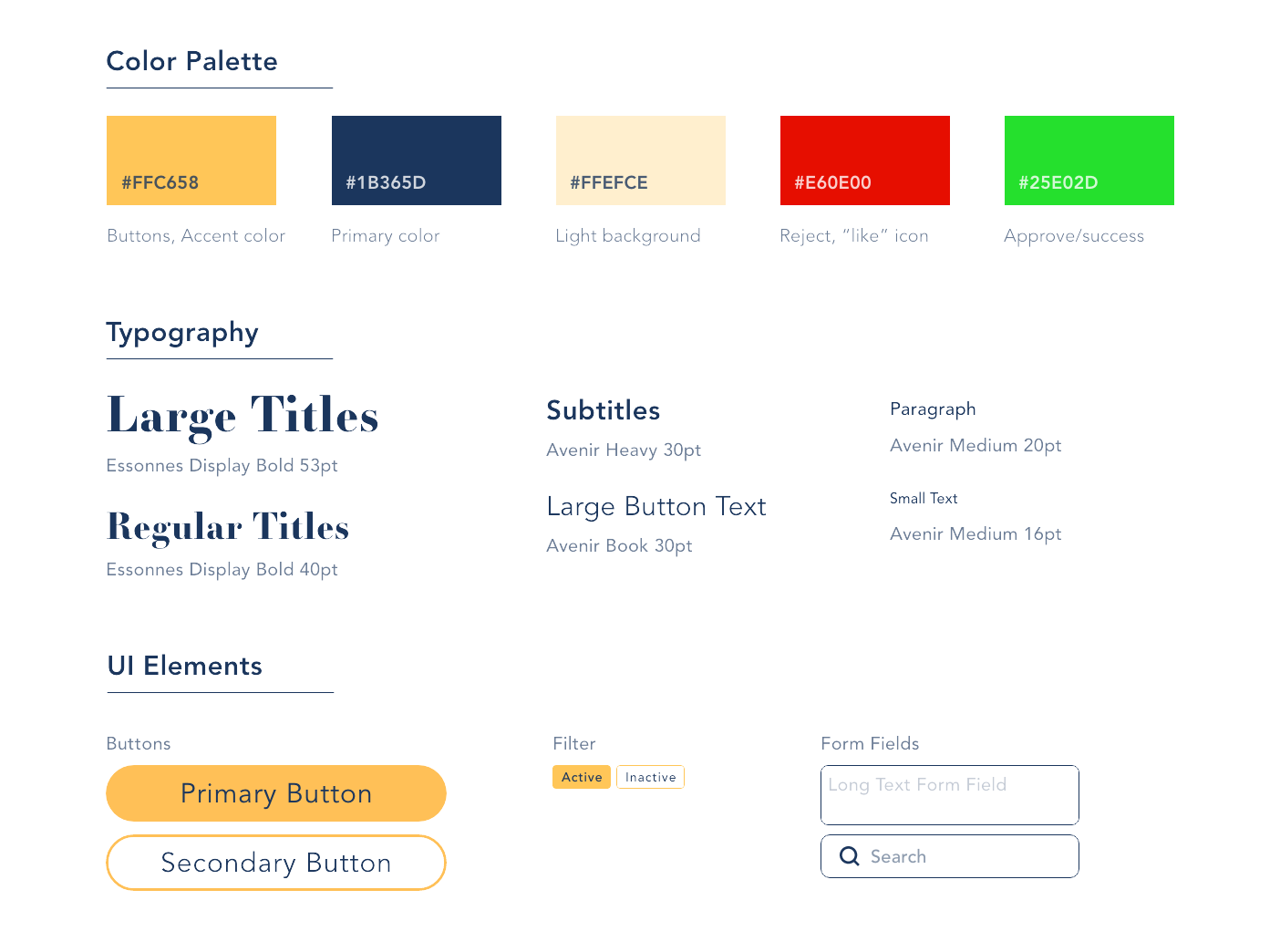The height and width of the screenshot is (952, 1280).
Task: Pick the red #E60E00 swatch
Action: [864, 160]
